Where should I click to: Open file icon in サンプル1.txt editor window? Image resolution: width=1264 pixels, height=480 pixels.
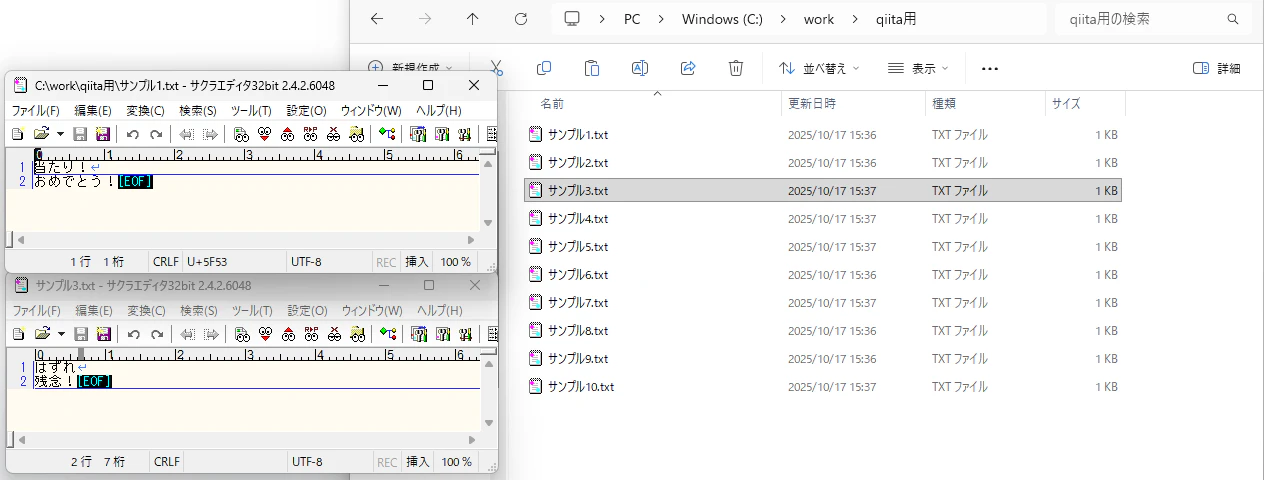(41, 134)
